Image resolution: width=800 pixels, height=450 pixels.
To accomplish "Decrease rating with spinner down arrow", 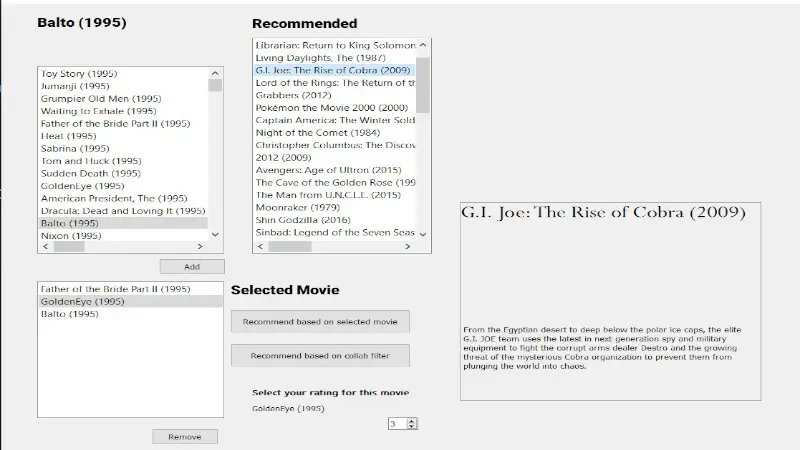I will point(412,427).
